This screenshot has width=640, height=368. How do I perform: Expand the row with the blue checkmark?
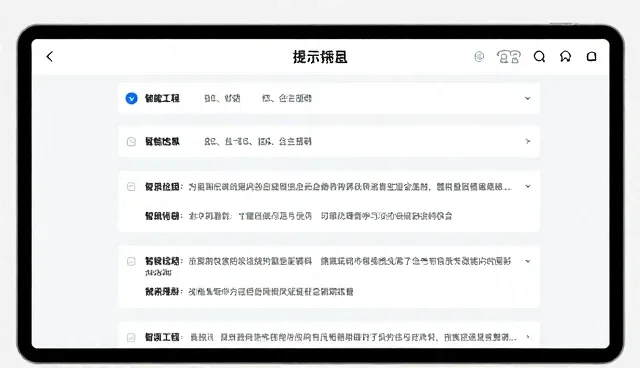pos(528,98)
